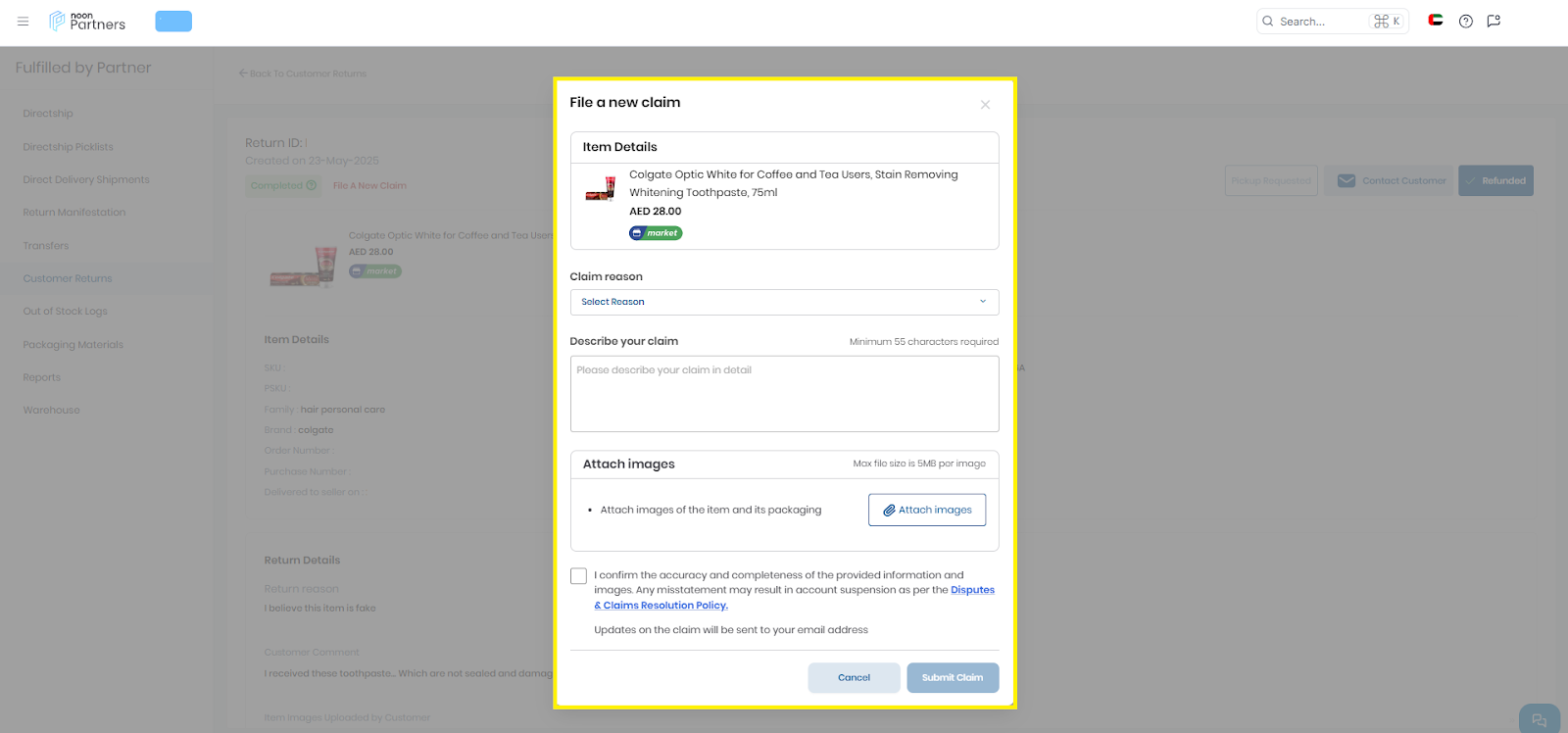Open Customer Returns in the sidebar
This screenshot has width=1568, height=733.
68,279
